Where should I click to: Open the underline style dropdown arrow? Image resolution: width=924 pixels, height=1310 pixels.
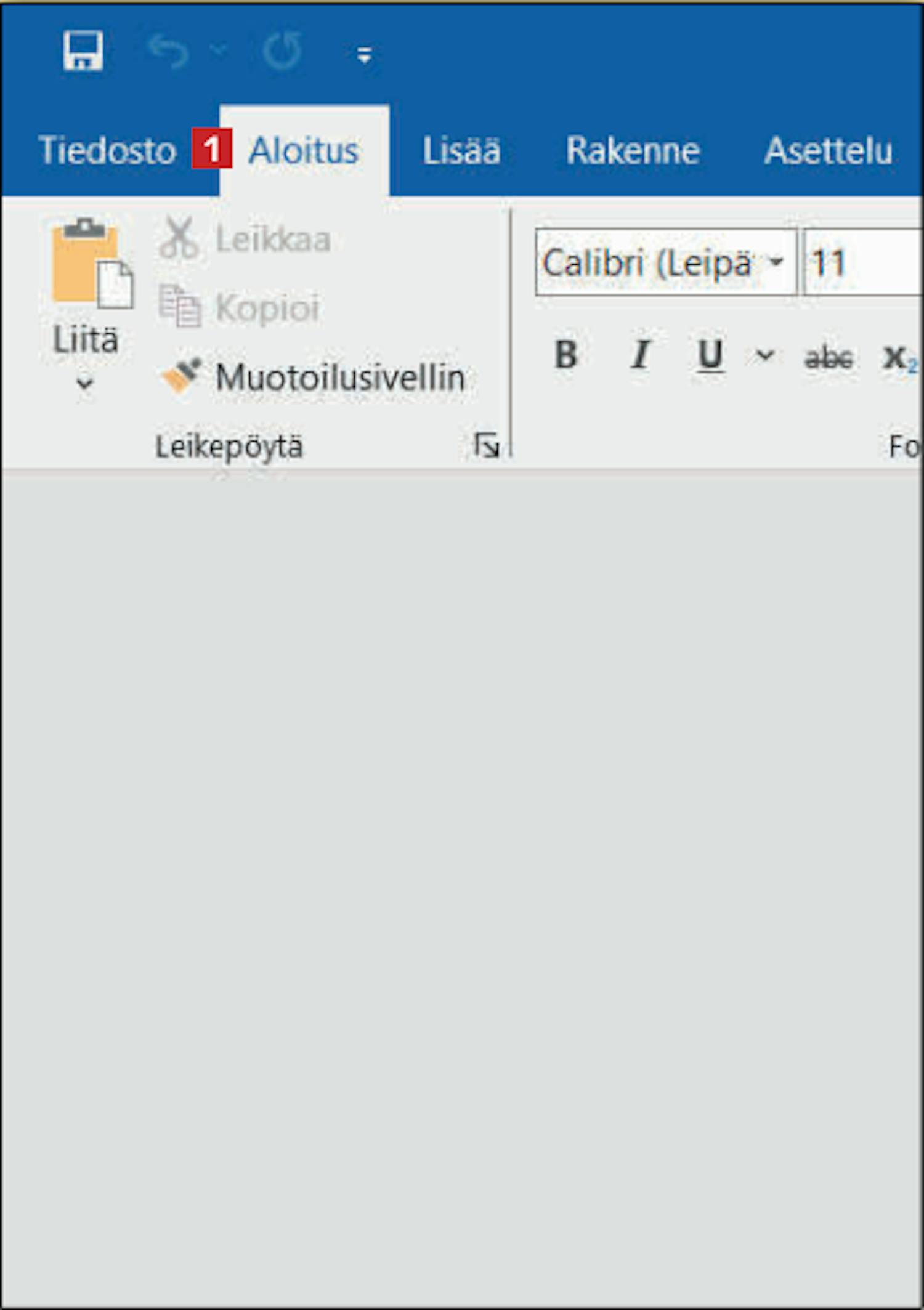pyautogui.click(x=764, y=355)
